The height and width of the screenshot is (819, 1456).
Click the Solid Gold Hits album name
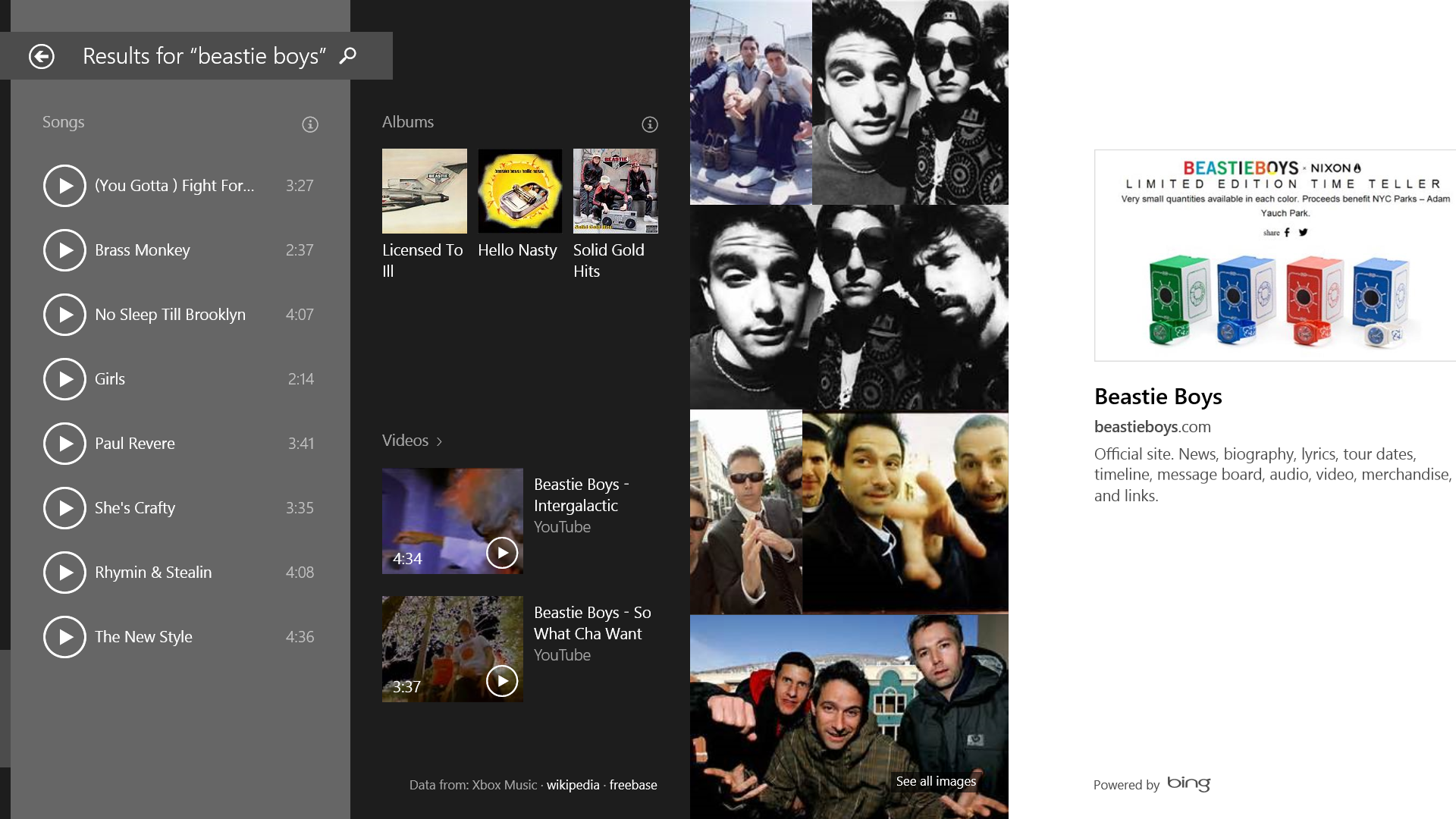click(609, 261)
